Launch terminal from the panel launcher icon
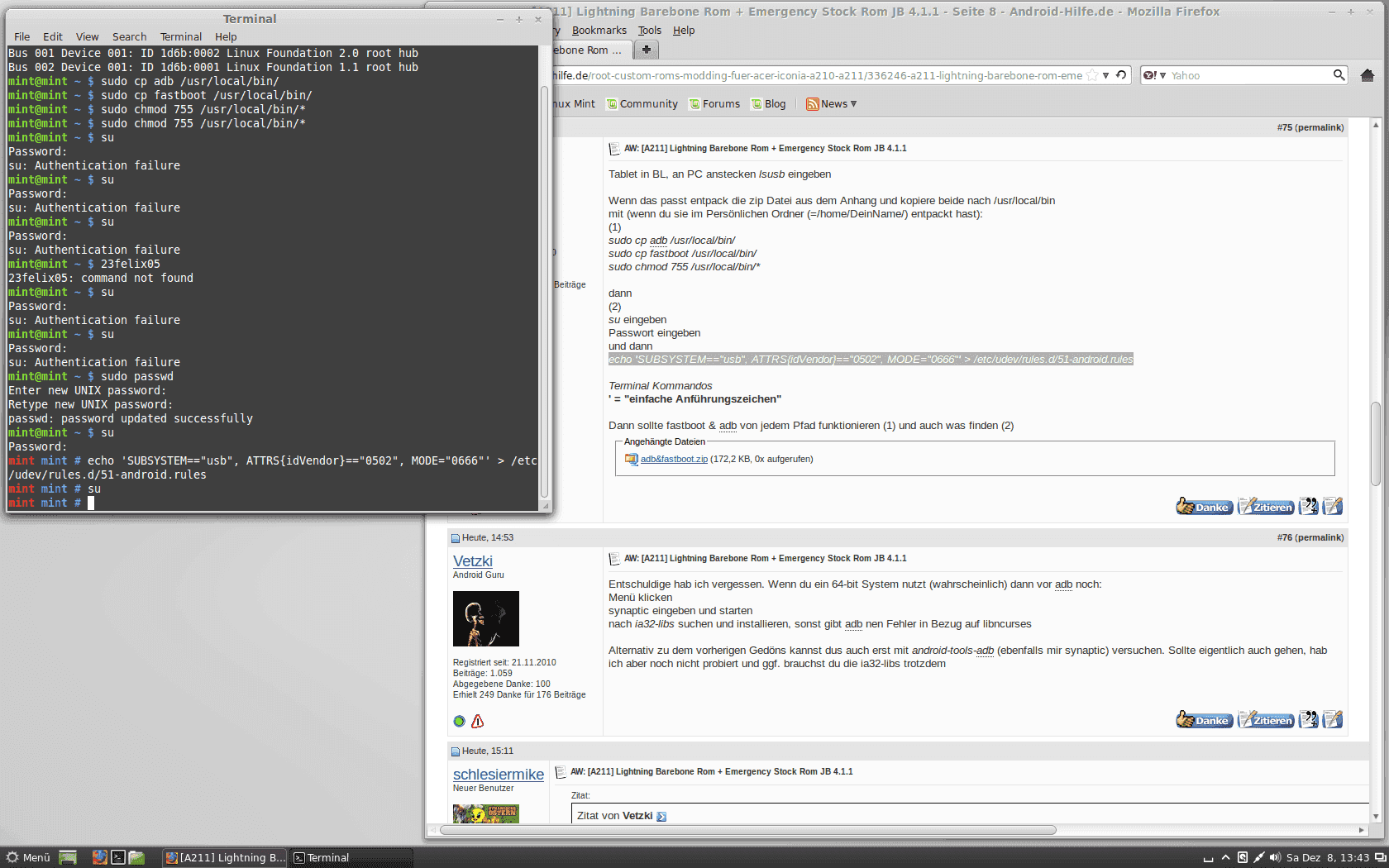1389x868 pixels. pos(118,857)
